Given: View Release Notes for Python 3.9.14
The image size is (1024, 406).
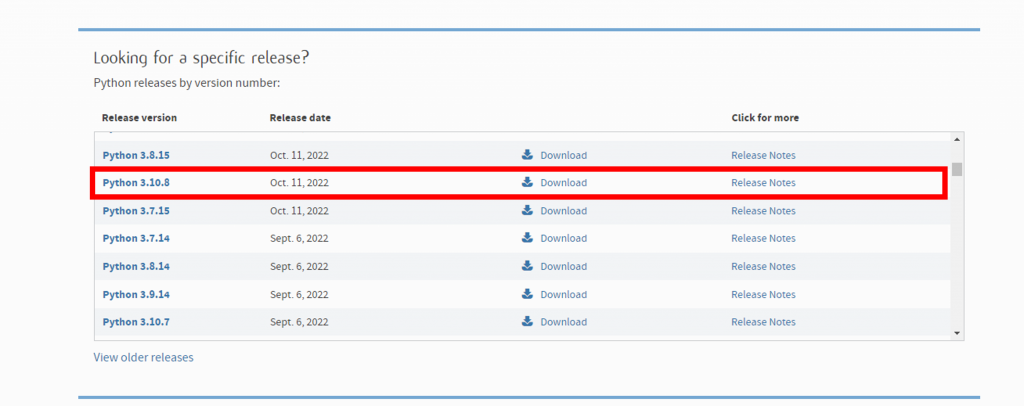Looking at the screenshot, I should [763, 294].
